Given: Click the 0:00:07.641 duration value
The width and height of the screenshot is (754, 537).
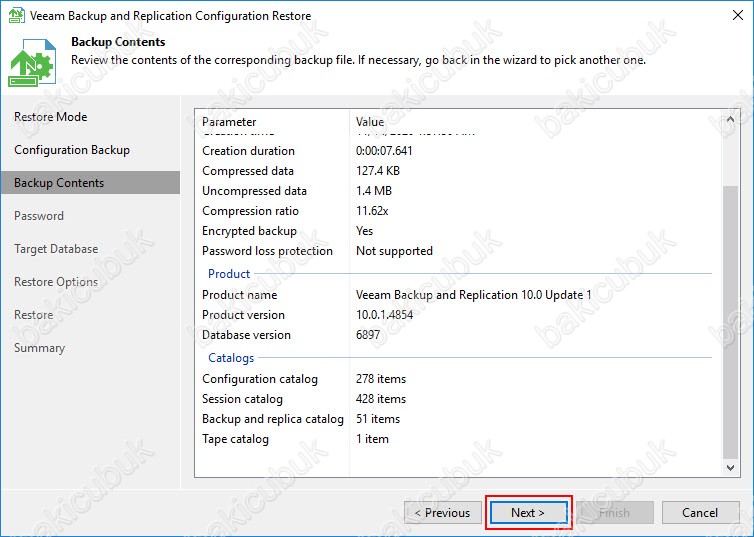Looking at the screenshot, I should (x=384, y=151).
